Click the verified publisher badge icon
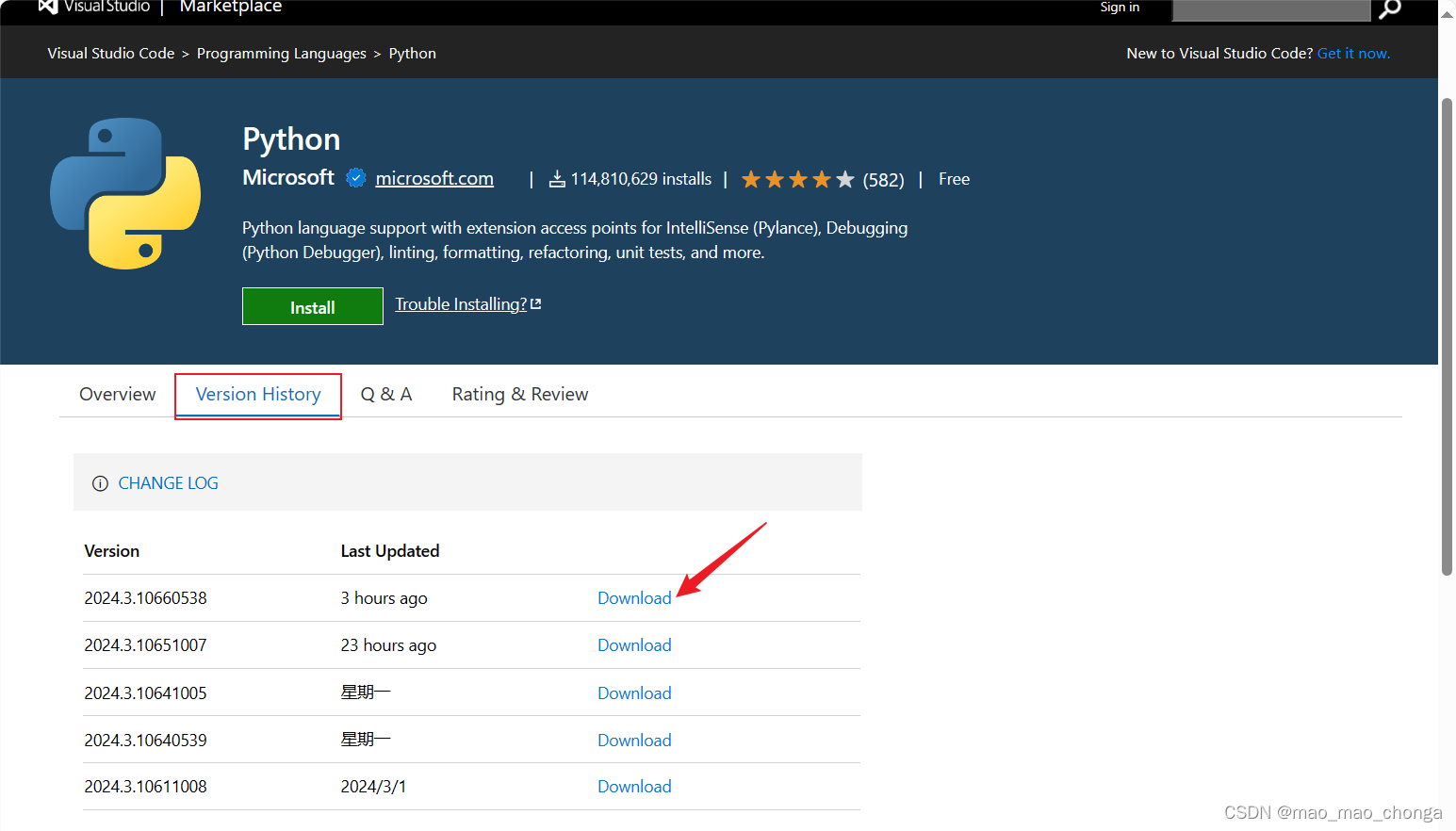This screenshot has width=1456, height=831. coord(355,178)
